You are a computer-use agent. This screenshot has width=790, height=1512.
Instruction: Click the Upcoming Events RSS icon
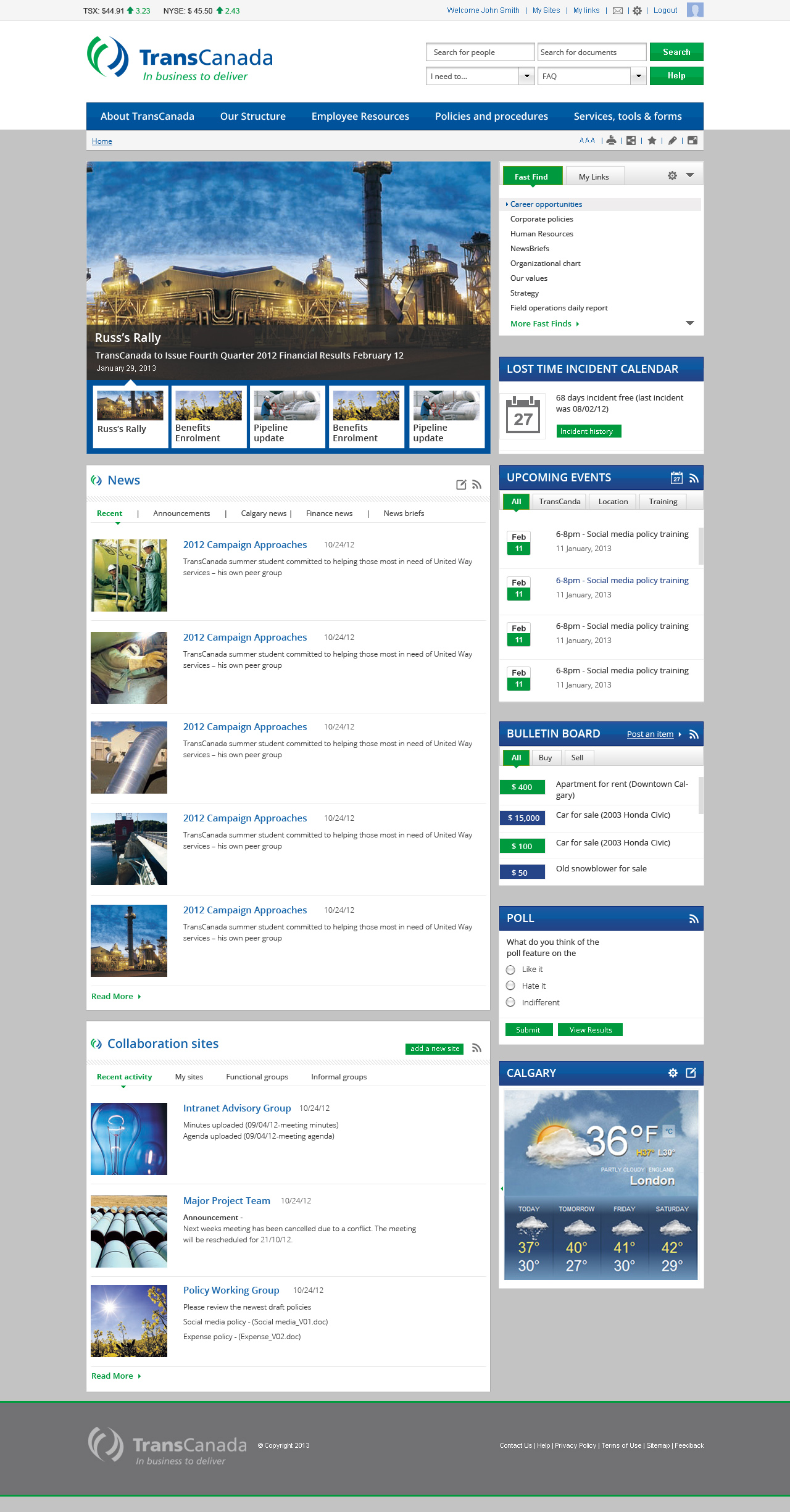click(694, 478)
